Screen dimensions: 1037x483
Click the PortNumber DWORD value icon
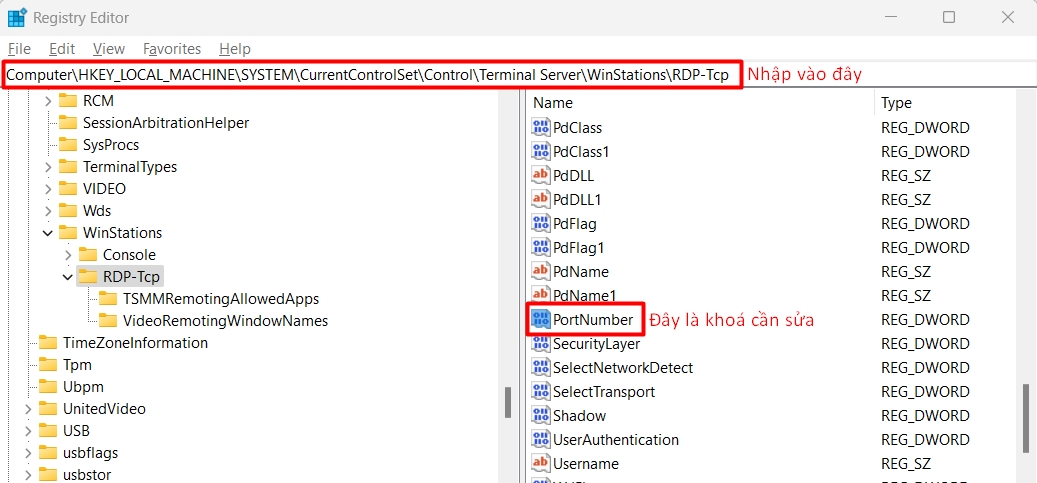[x=541, y=320]
